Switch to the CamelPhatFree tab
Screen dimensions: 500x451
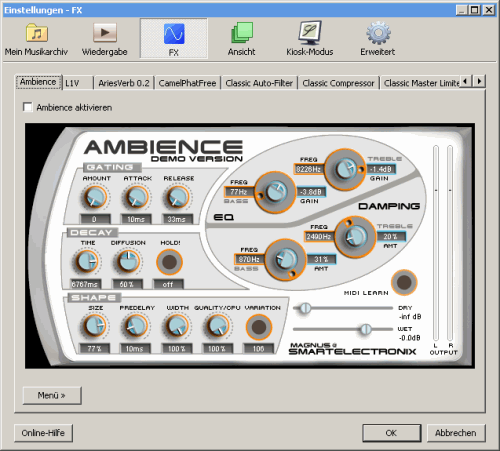pos(187,83)
